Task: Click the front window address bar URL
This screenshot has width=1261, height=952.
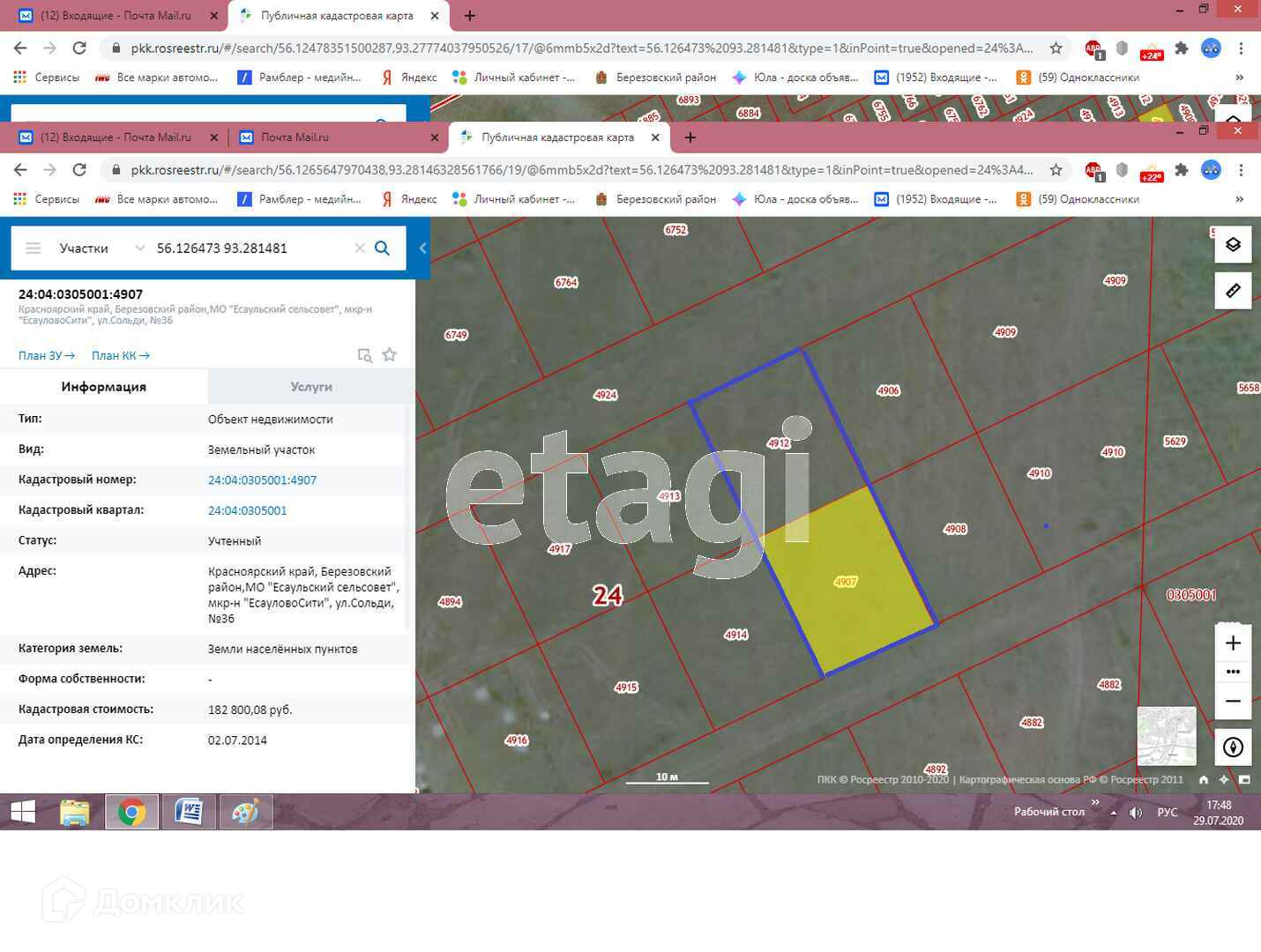Action: [x=581, y=170]
